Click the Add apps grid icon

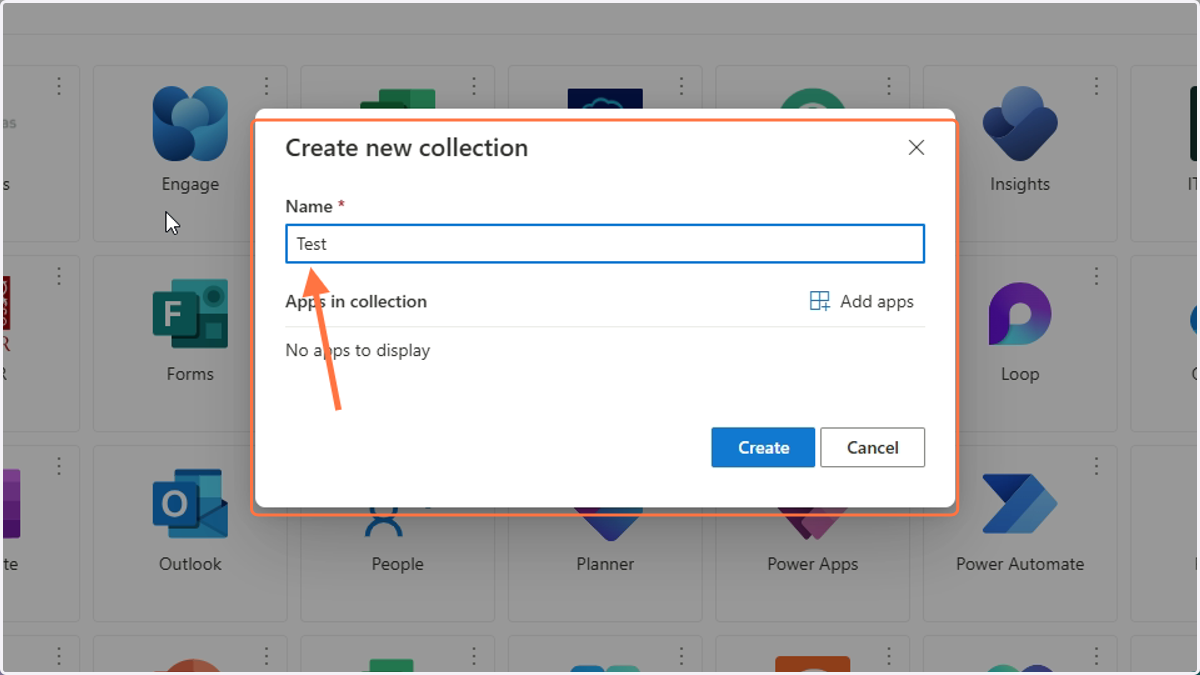pos(820,301)
